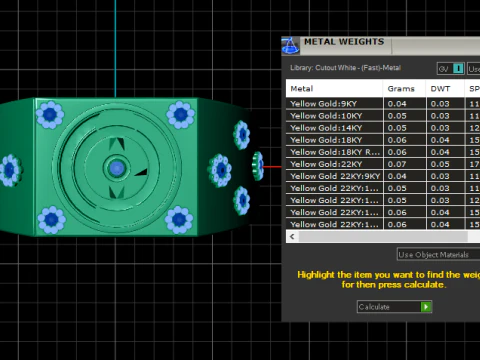Click the horizontal scrollbar track in table
The width and height of the screenshot is (480, 360).
point(383,236)
